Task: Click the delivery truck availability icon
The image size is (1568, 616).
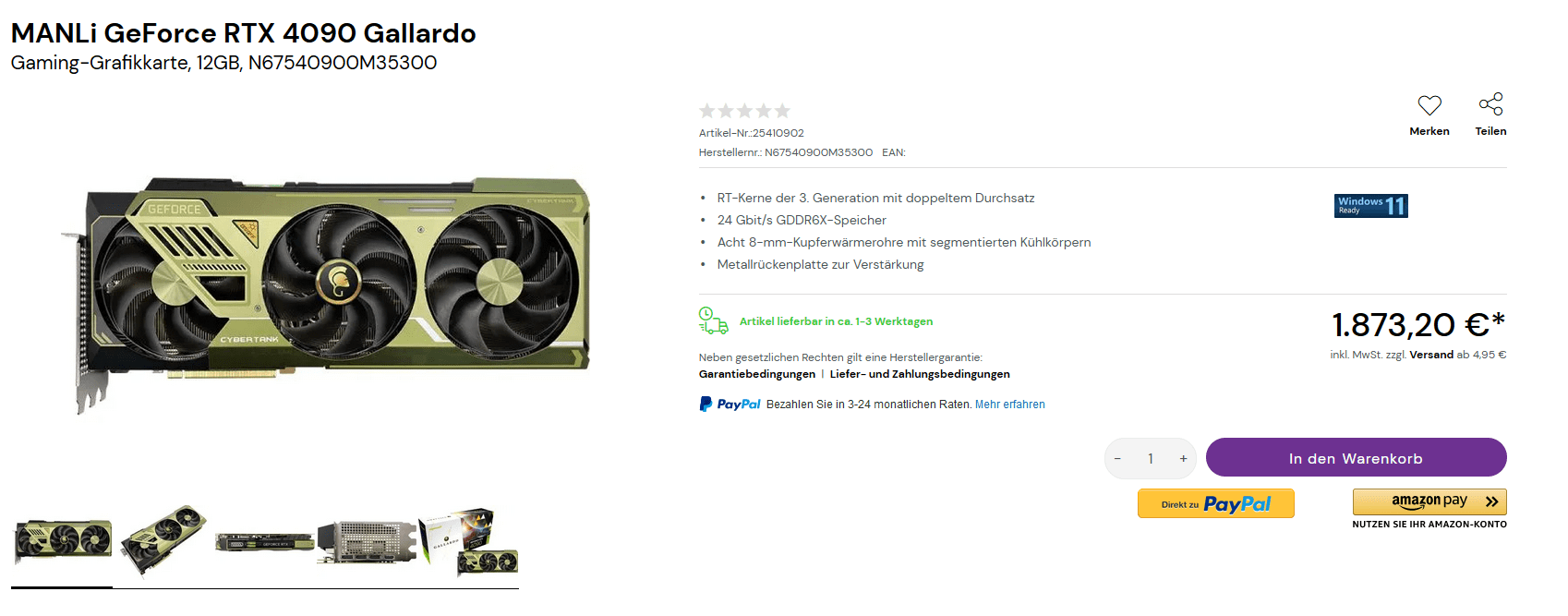Action: point(713,320)
